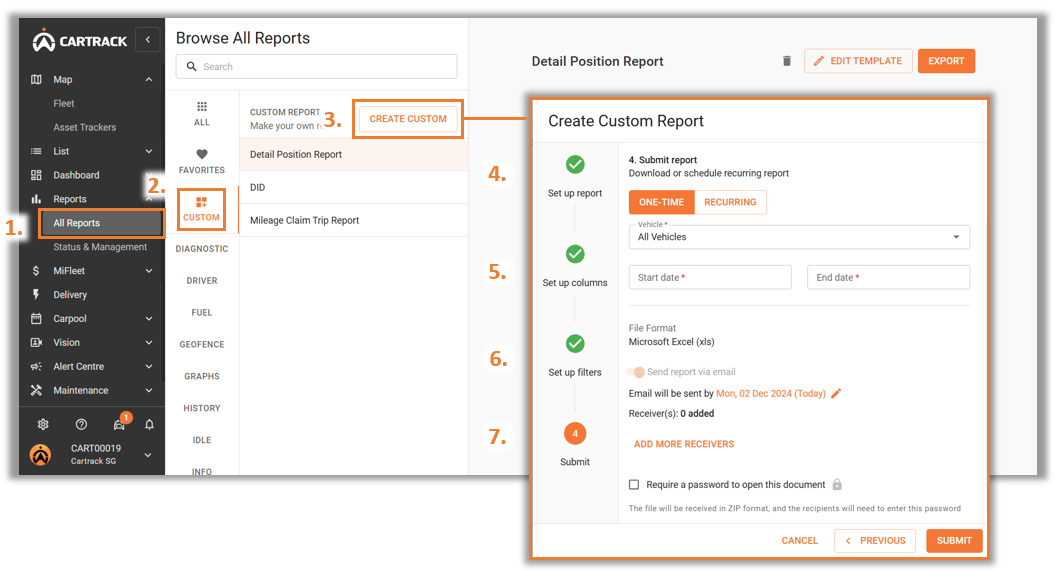
Task: Expand the CART00019 account chevron
Action: 148,455
